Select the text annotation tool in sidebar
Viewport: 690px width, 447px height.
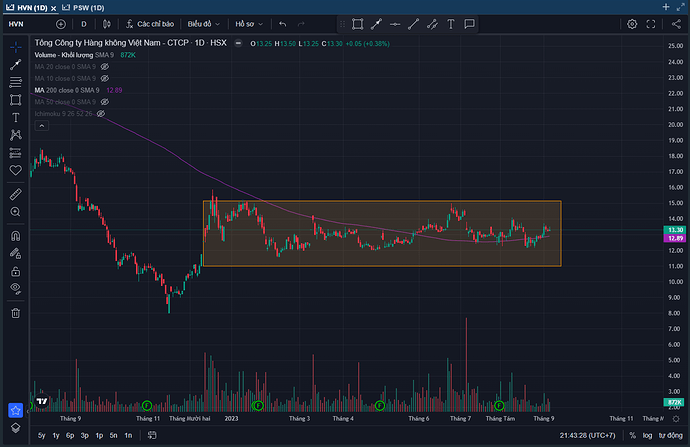[16, 117]
